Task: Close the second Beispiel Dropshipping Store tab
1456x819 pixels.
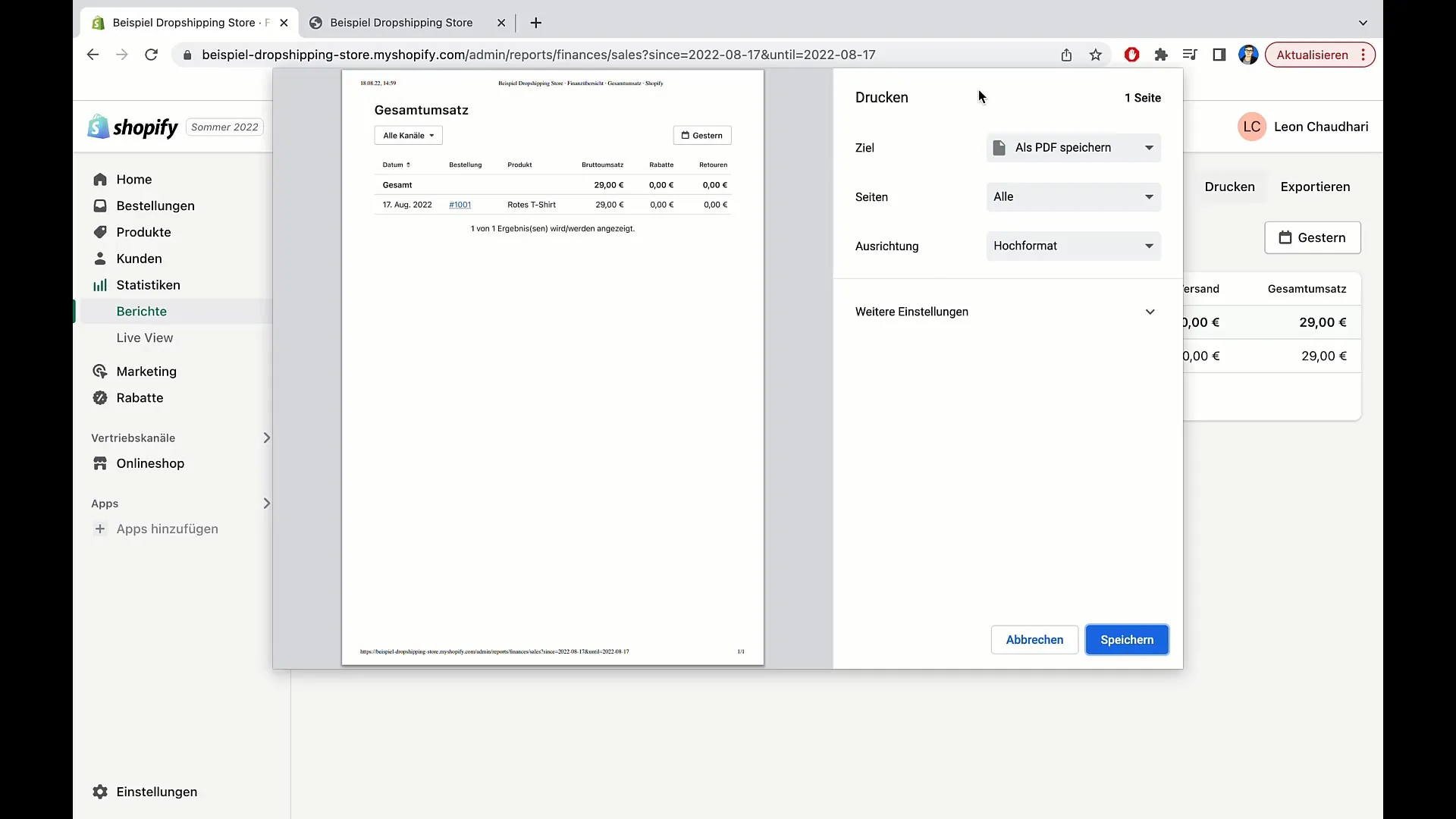Action: (501, 23)
